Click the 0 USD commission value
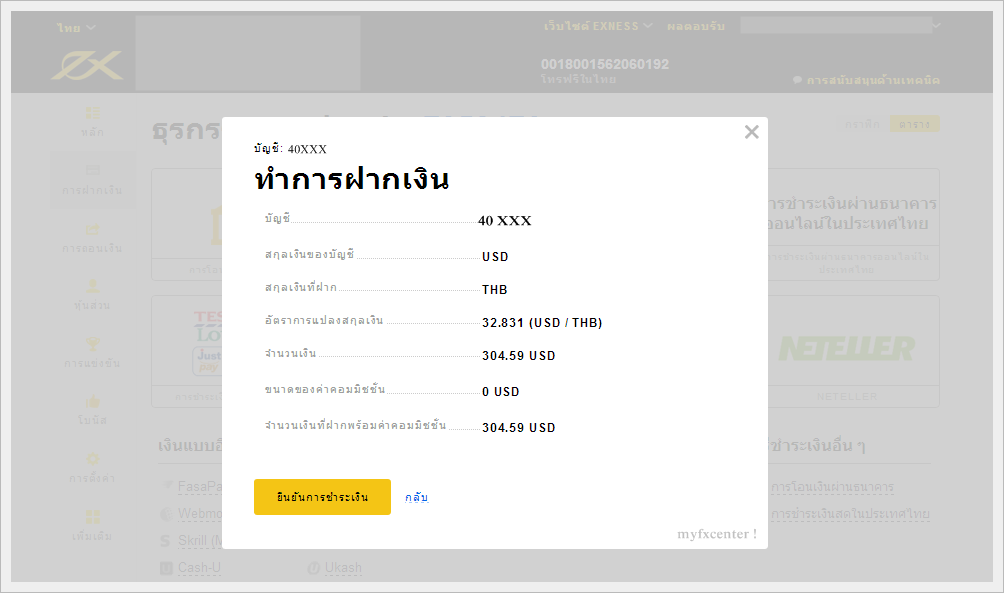 point(501,391)
